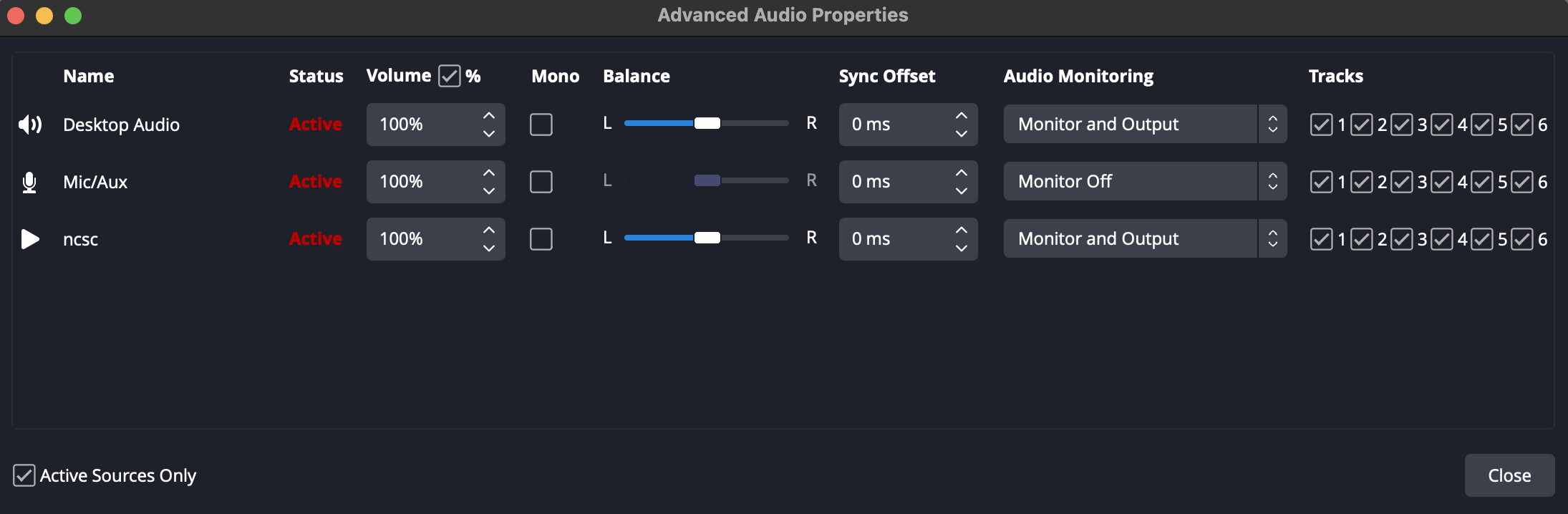The height and width of the screenshot is (514, 1568).
Task: Open Desktop Audio monitoring dropdown
Action: 1144,125
